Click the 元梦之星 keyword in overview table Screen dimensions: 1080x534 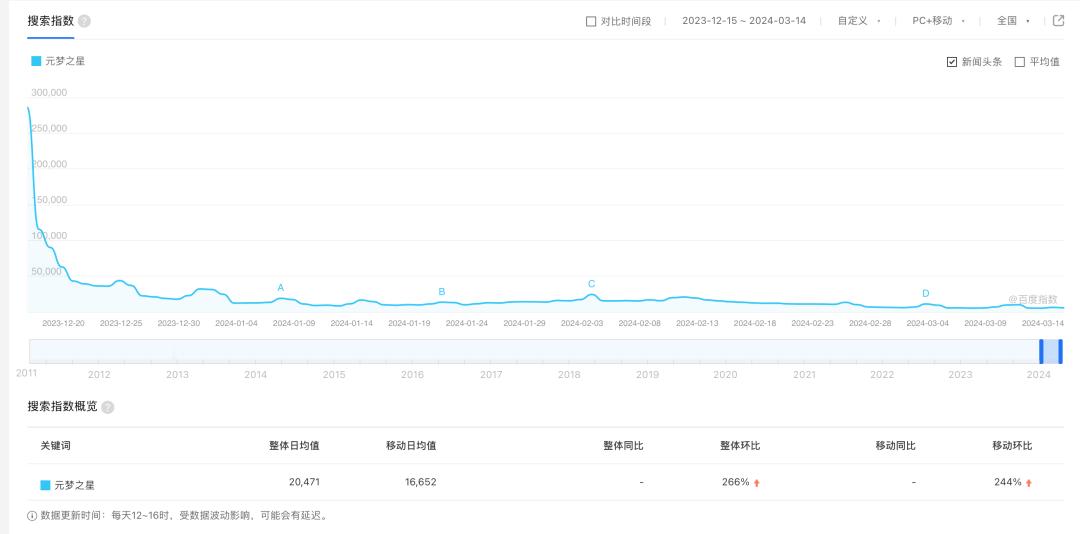coord(75,484)
